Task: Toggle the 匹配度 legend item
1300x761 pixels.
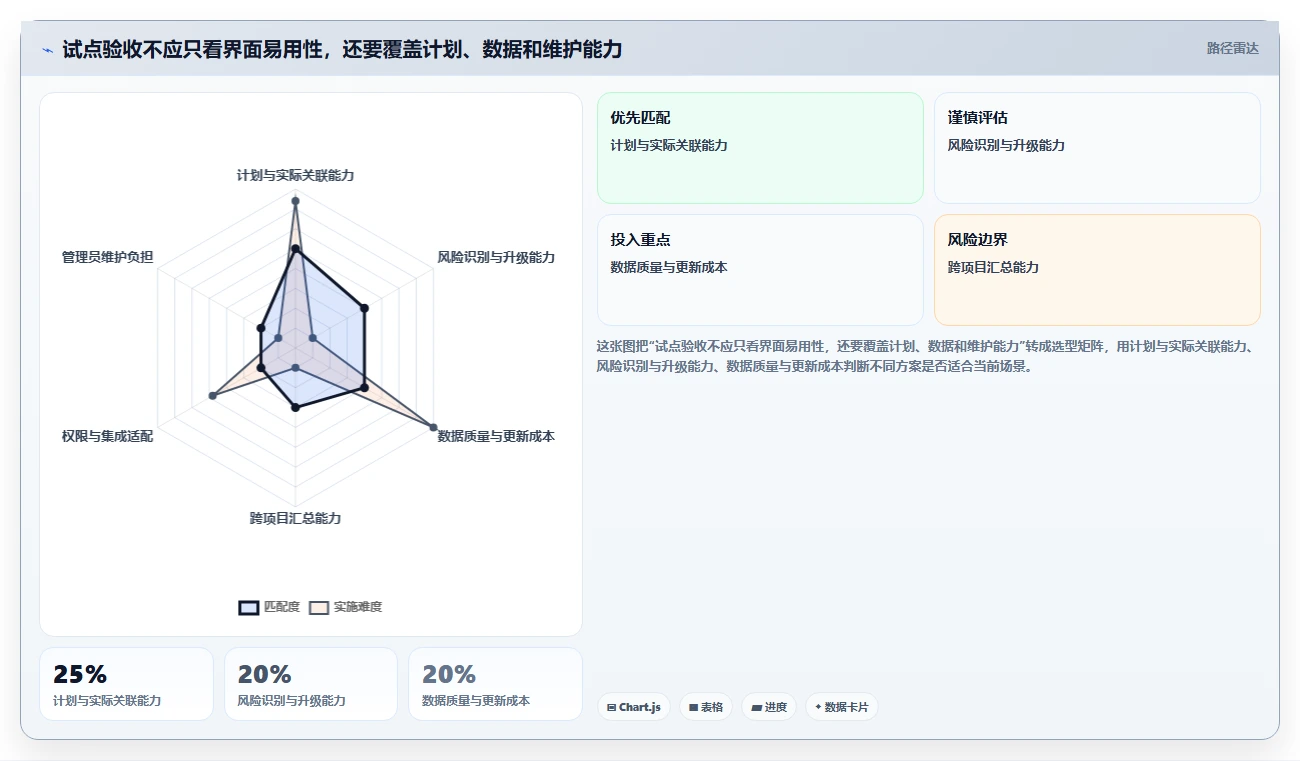Action: click(x=269, y=607)
